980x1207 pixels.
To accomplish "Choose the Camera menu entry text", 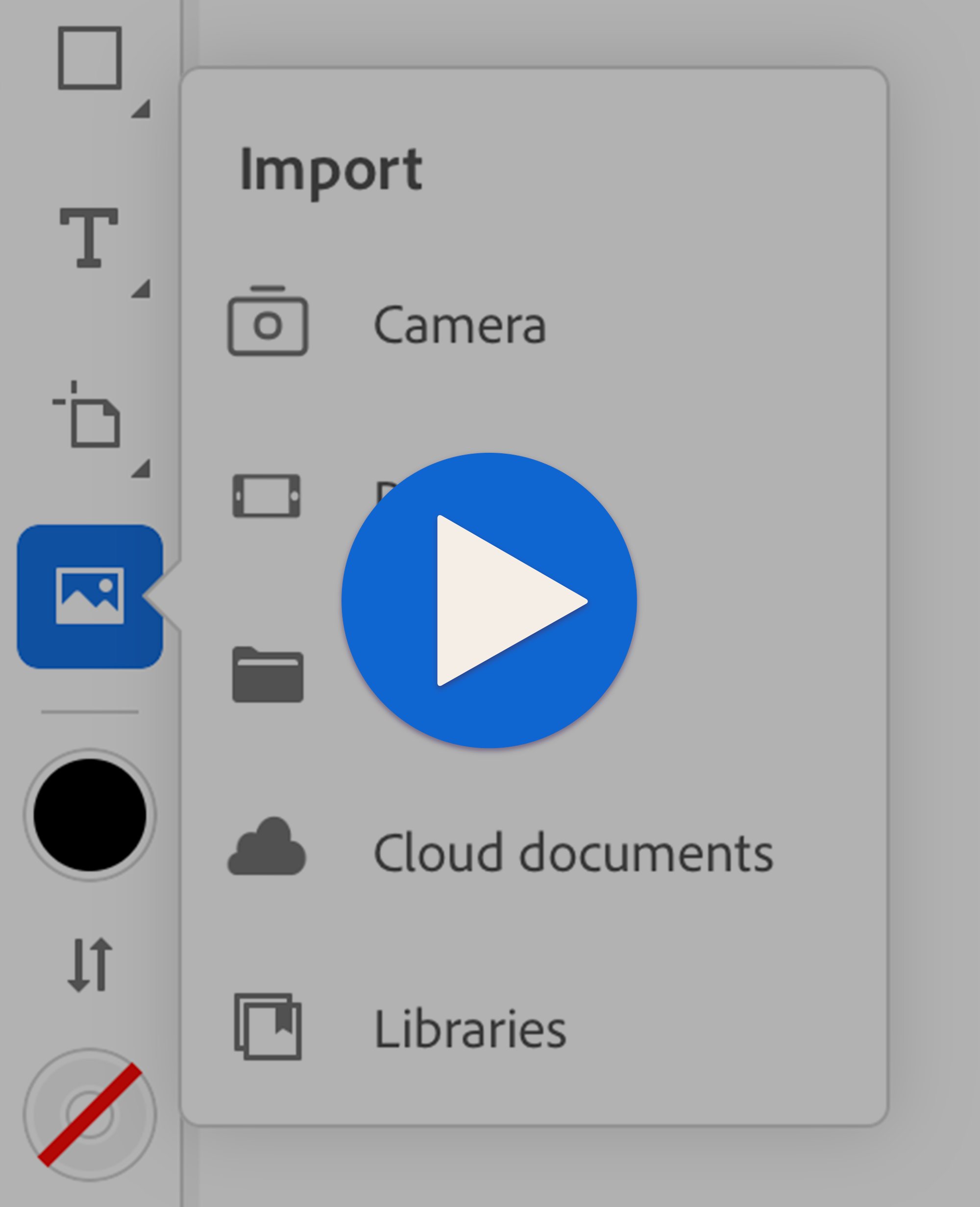I will point(460,325).
